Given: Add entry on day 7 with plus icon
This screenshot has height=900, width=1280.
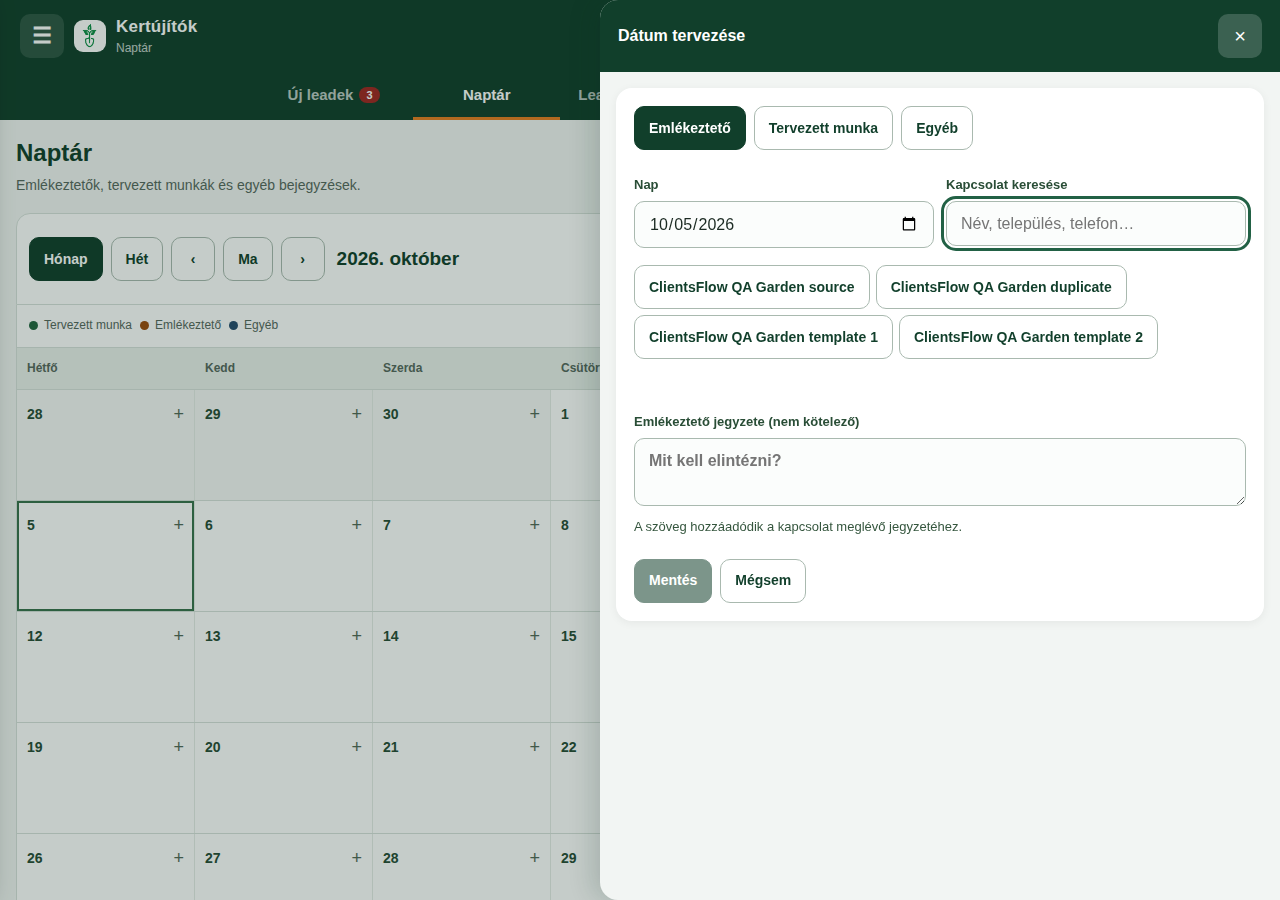Looking at the screenshot, I should [535, 524].
